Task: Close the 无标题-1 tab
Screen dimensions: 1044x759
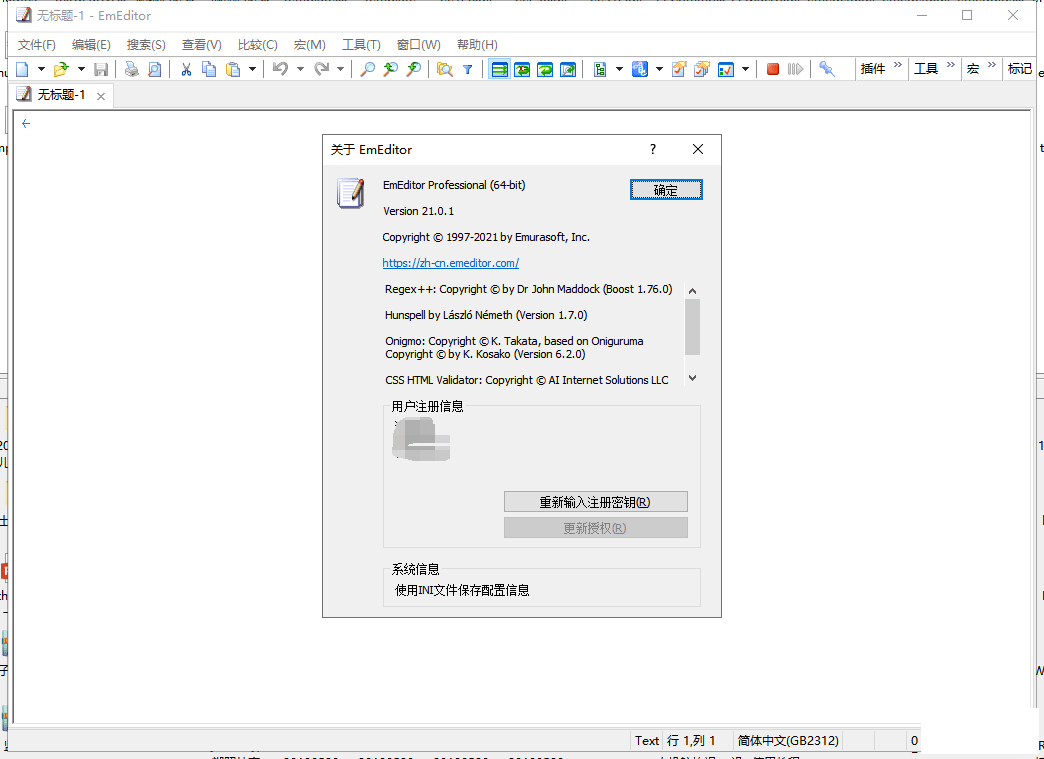Action: pyautogui.click(x=101, y=96)
